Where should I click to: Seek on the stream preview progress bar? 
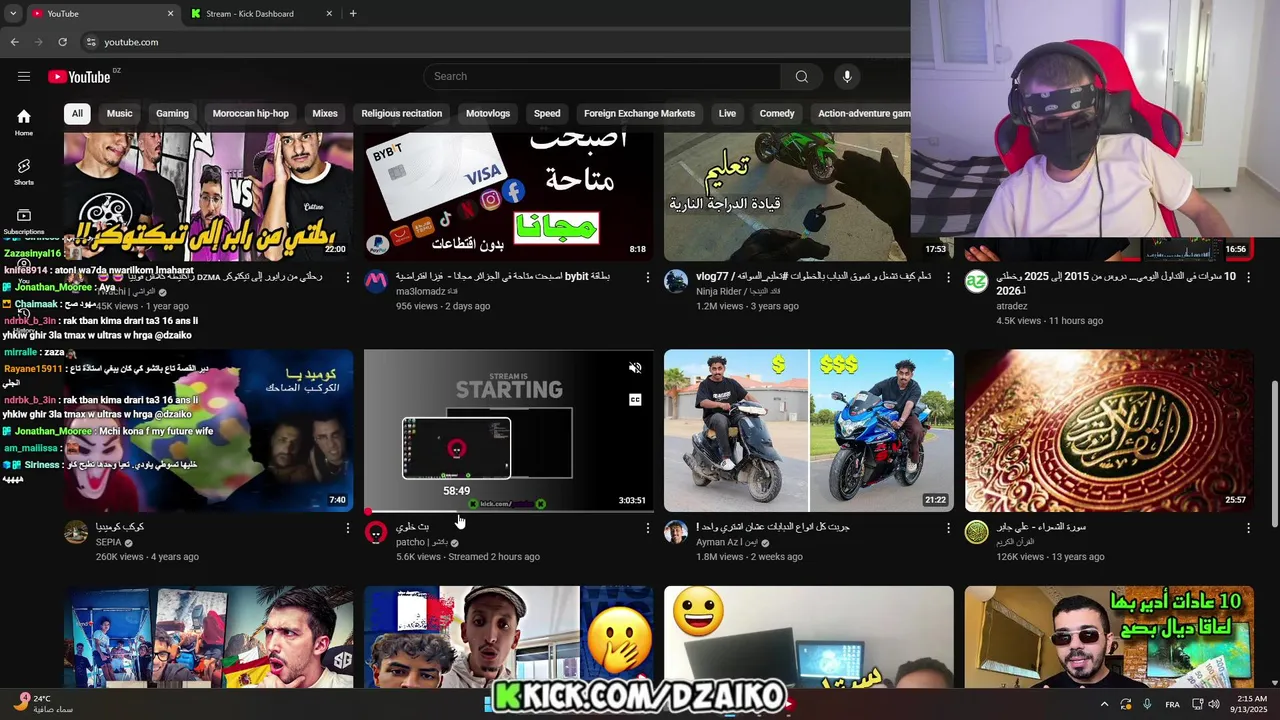508,511
